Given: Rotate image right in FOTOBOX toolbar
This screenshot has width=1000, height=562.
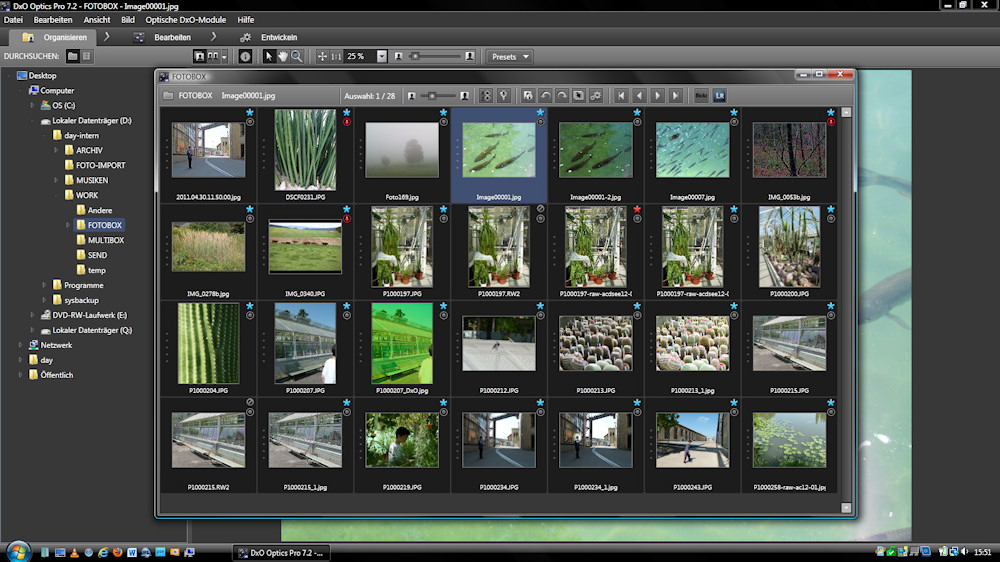Looking at the screenshot, I should click(x=562, y=95).
